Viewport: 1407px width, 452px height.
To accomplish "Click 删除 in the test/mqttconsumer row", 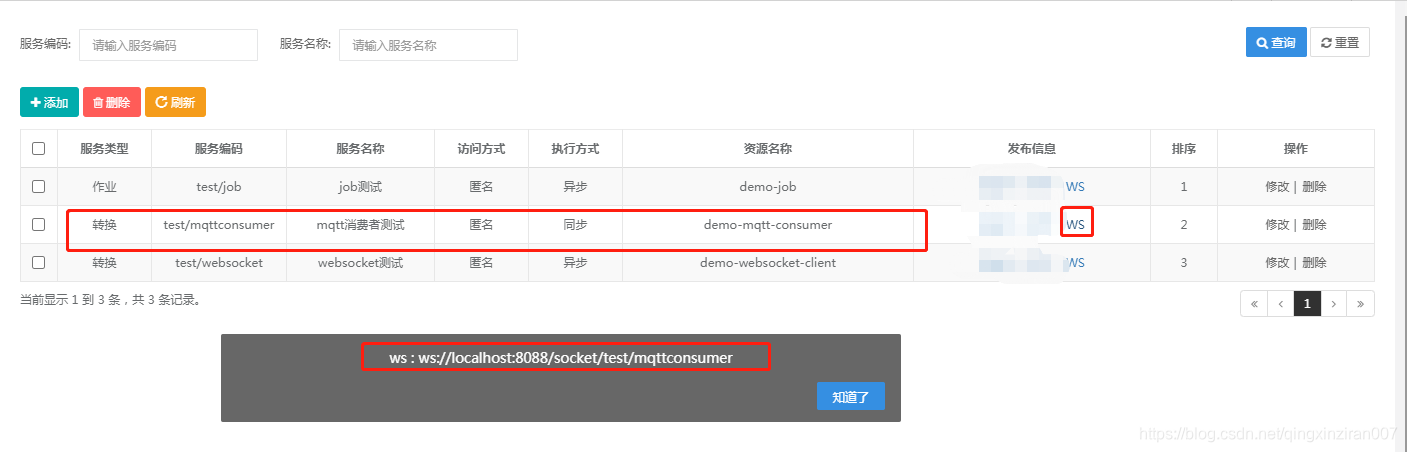I will (x=1314, y=224).
